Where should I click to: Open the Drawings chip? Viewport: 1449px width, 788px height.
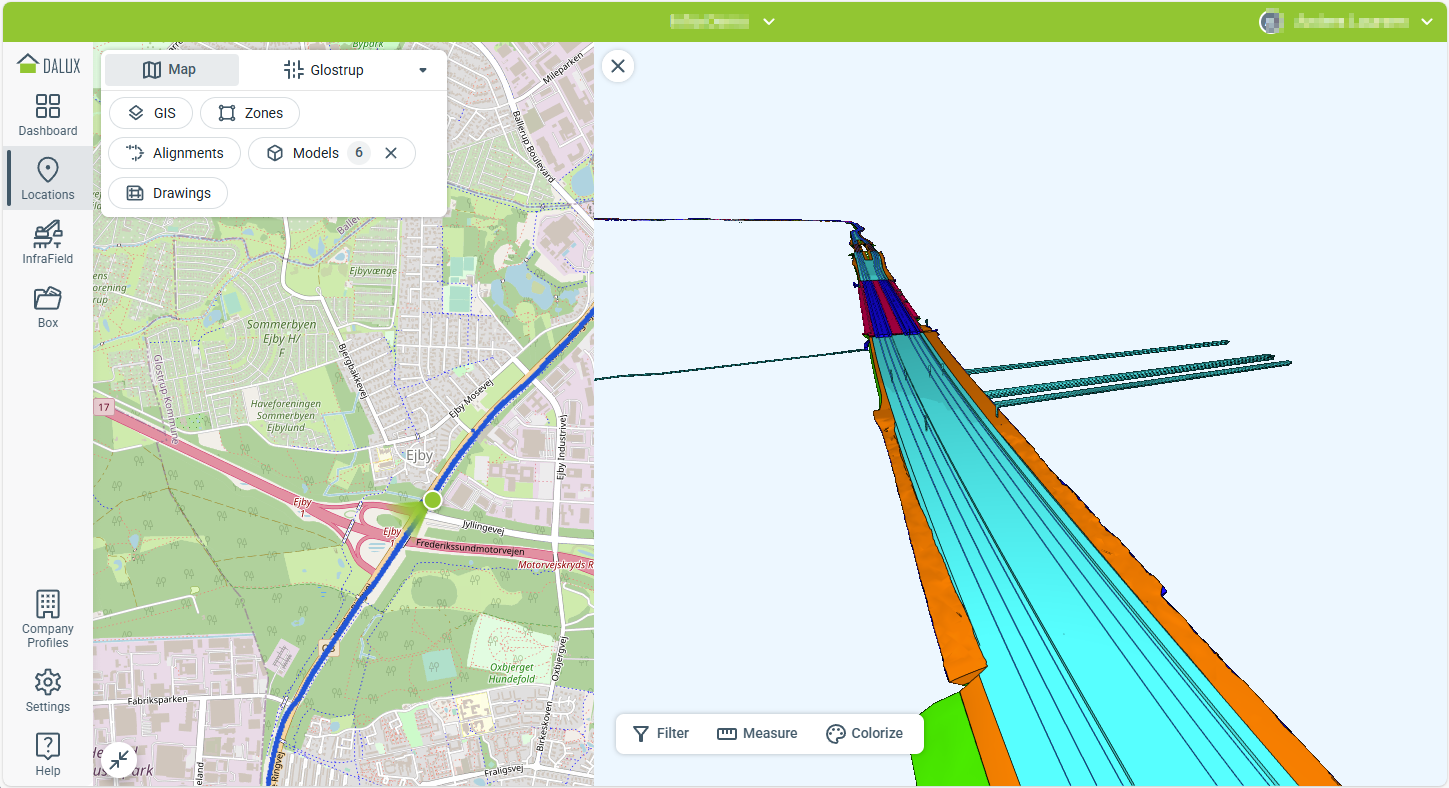click(168, 193)
